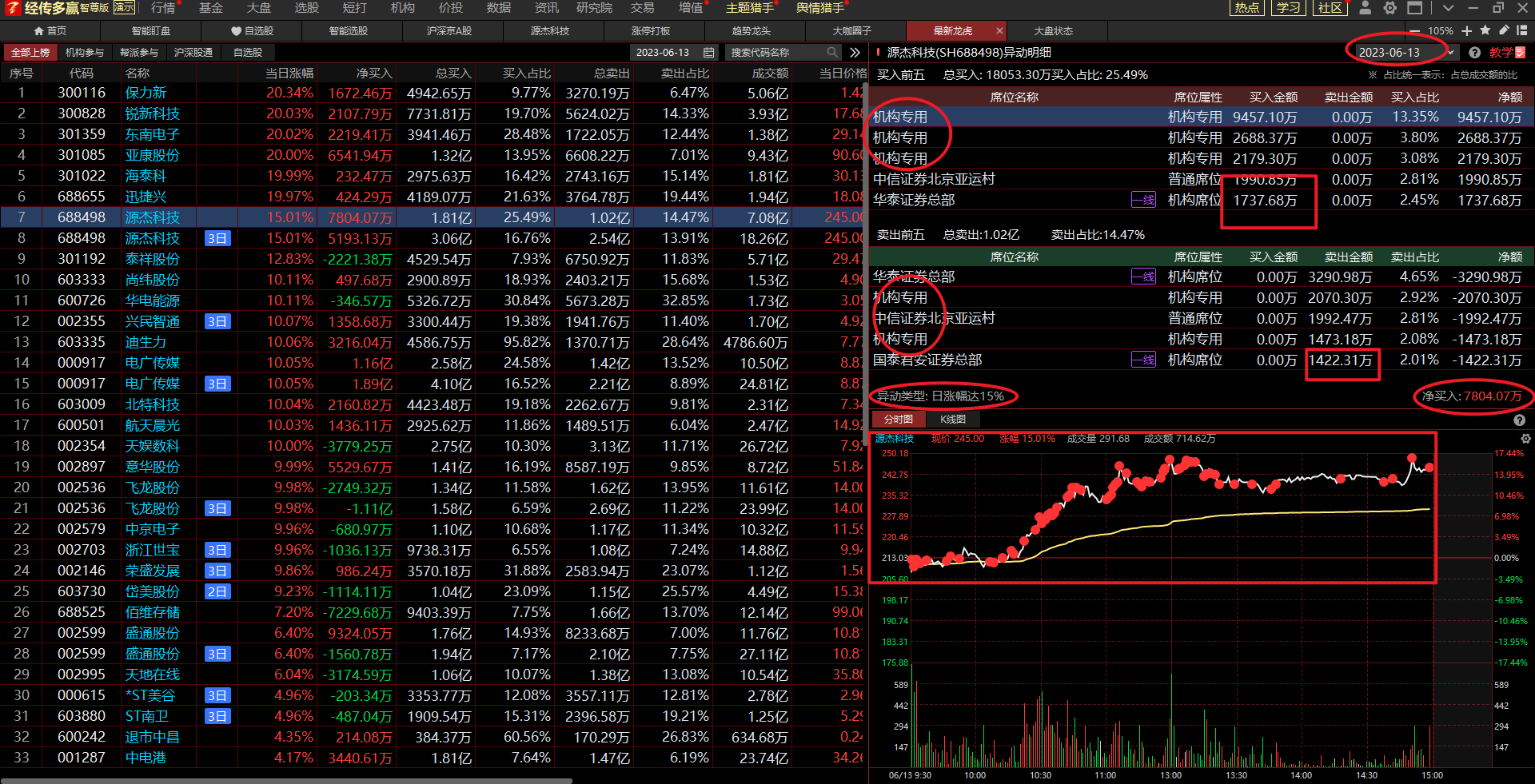
Task: Select the 机构参与 filter
Action: point(85,53)
